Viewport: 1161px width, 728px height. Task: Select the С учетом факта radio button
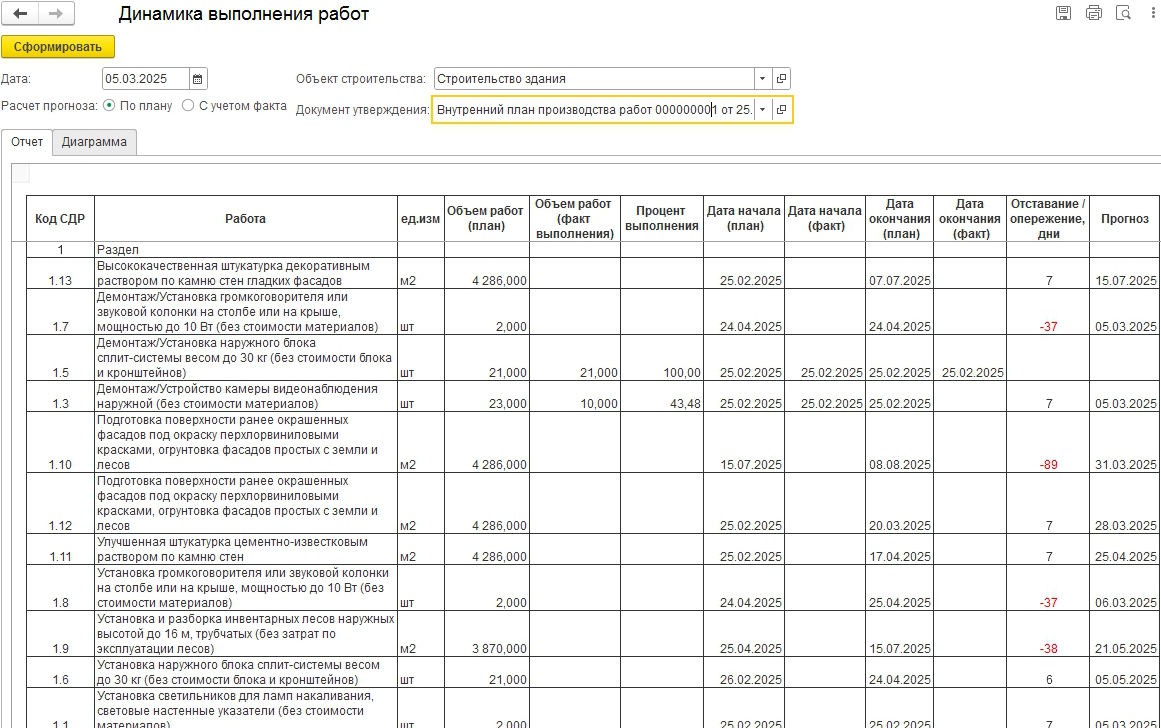point(188,106)
